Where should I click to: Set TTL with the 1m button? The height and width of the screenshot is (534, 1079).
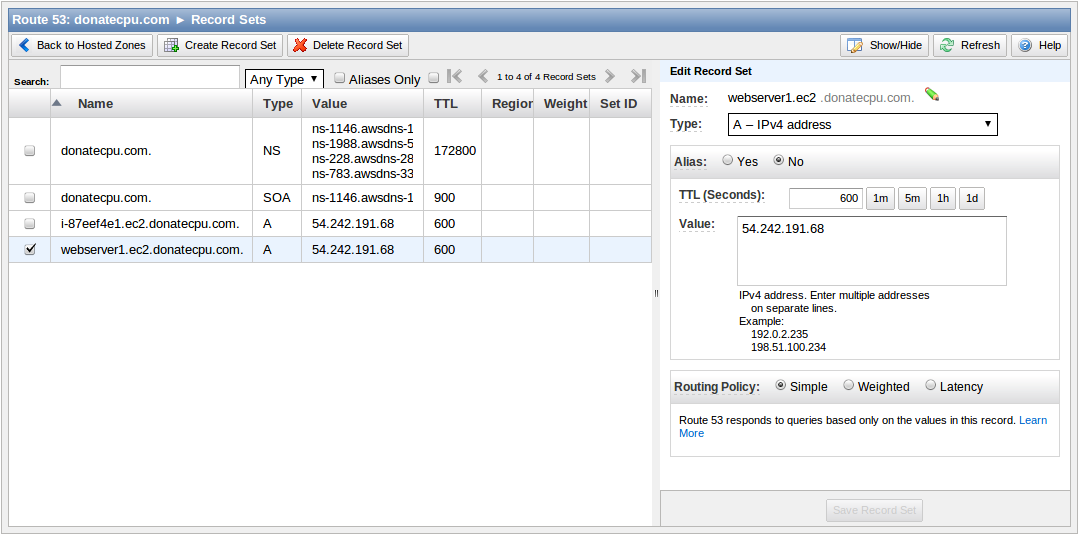879,198
